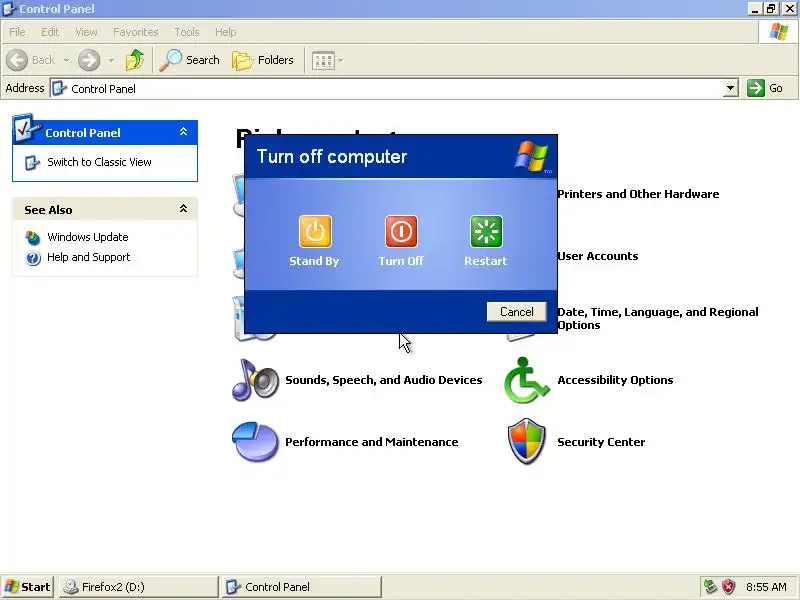Open the Tools menu
Image resolution: width=800 pixels, height=600 pixels.
(187, 32)
